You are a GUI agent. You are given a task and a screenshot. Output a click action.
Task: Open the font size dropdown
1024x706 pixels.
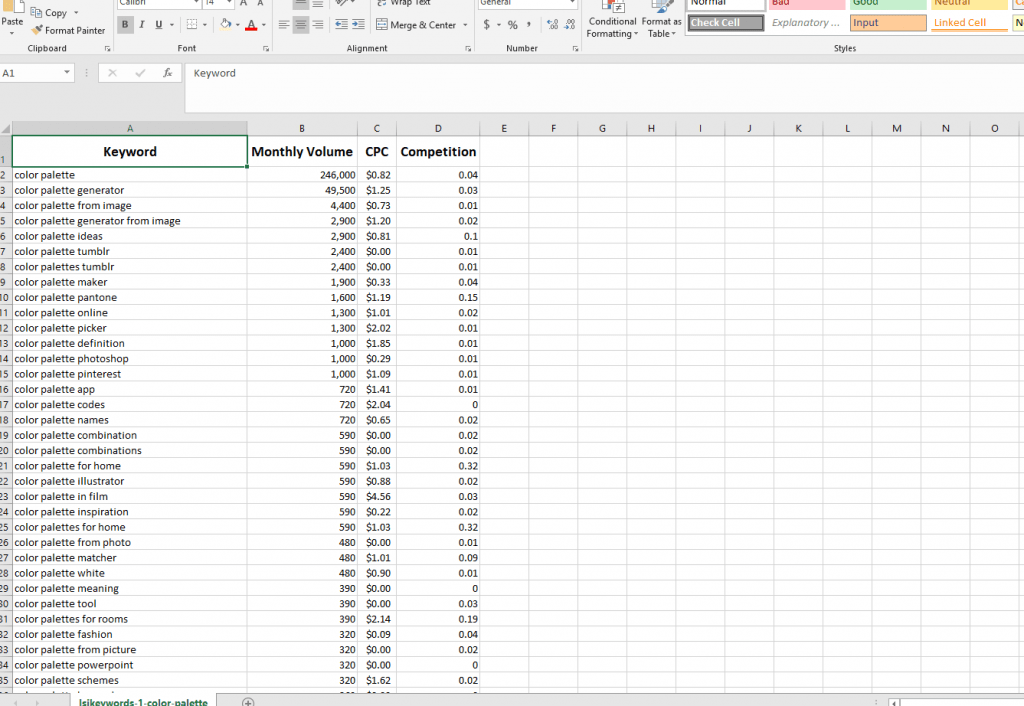(227, 3)
